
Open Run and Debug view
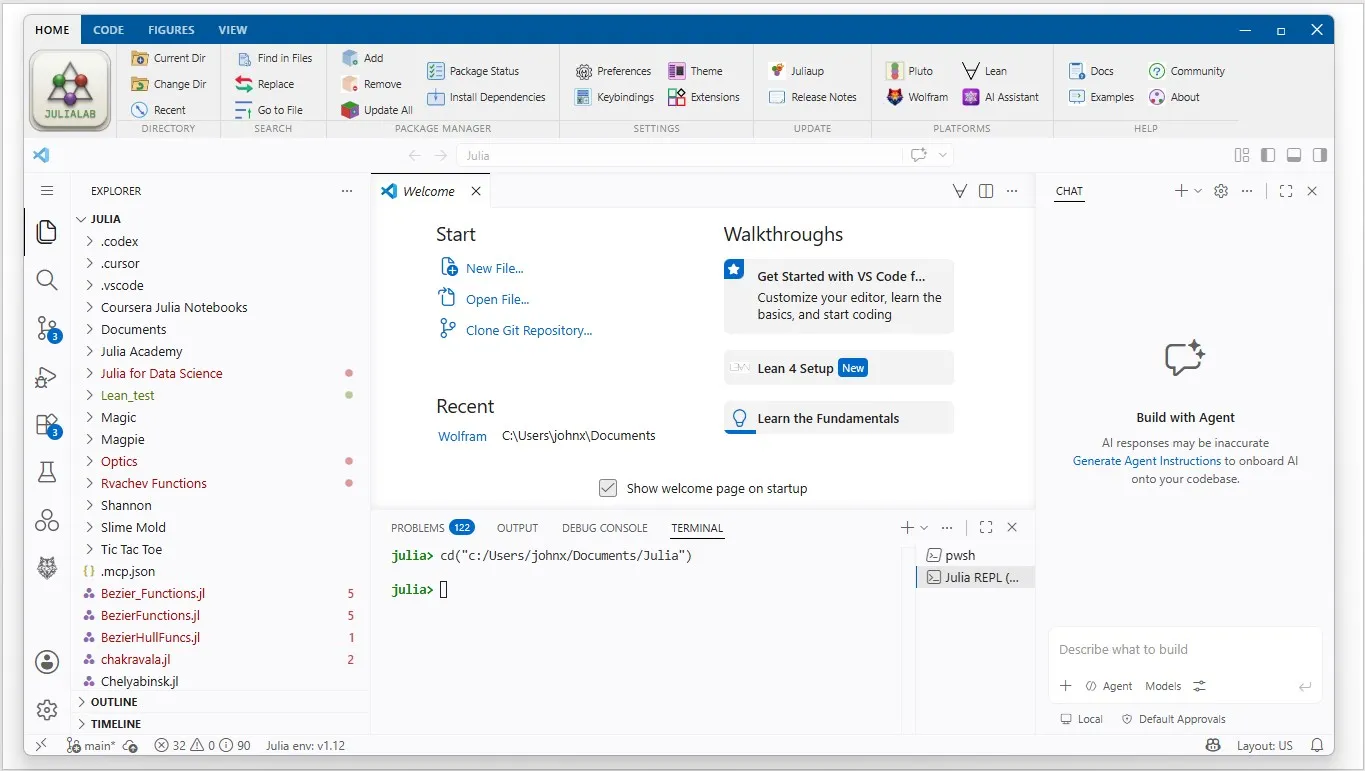pyautogui.click(x=47, y=377)
